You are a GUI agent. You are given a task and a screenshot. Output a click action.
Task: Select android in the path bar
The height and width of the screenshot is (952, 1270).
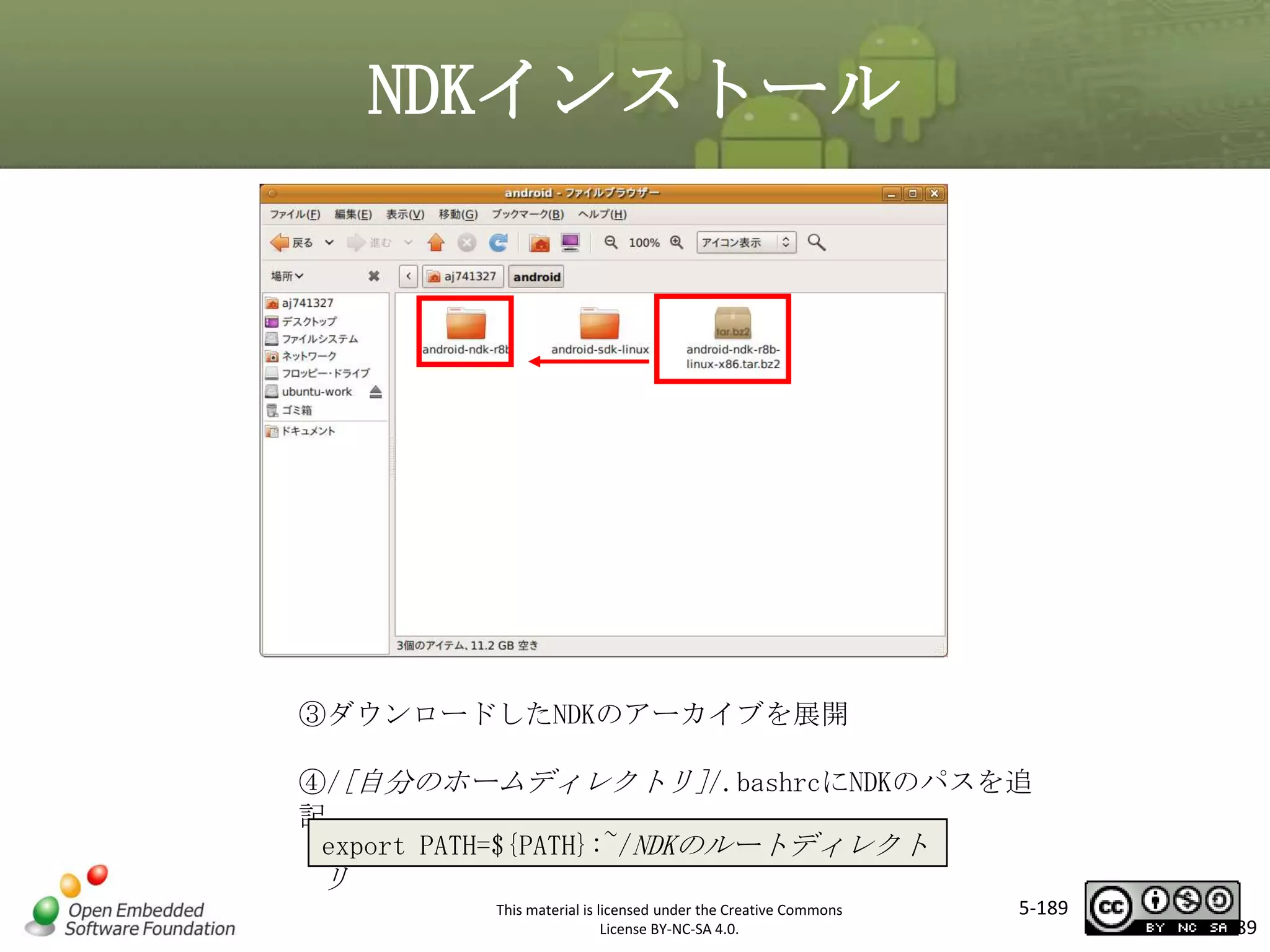(x=536, y=277)
